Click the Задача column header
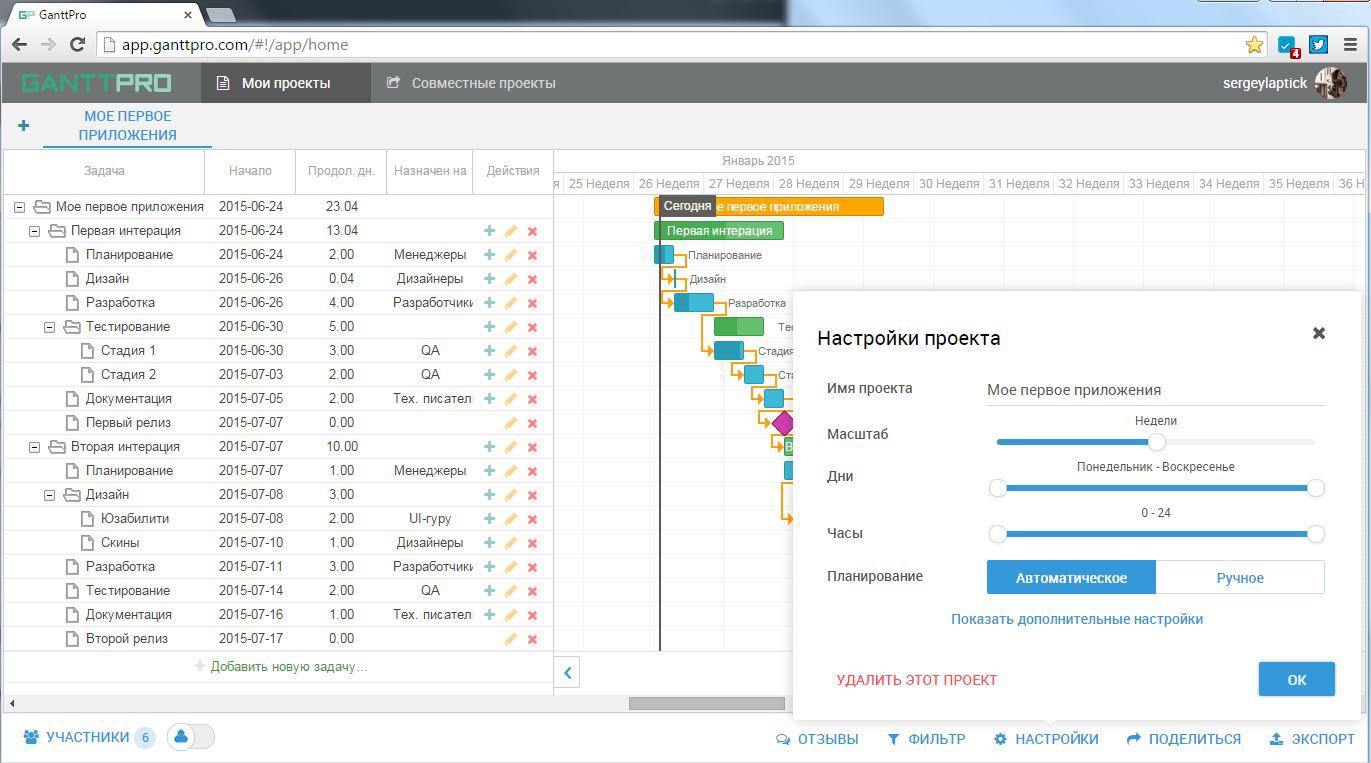The width and height of the screenshot is (1371, 763). click(x=104, y=171)
